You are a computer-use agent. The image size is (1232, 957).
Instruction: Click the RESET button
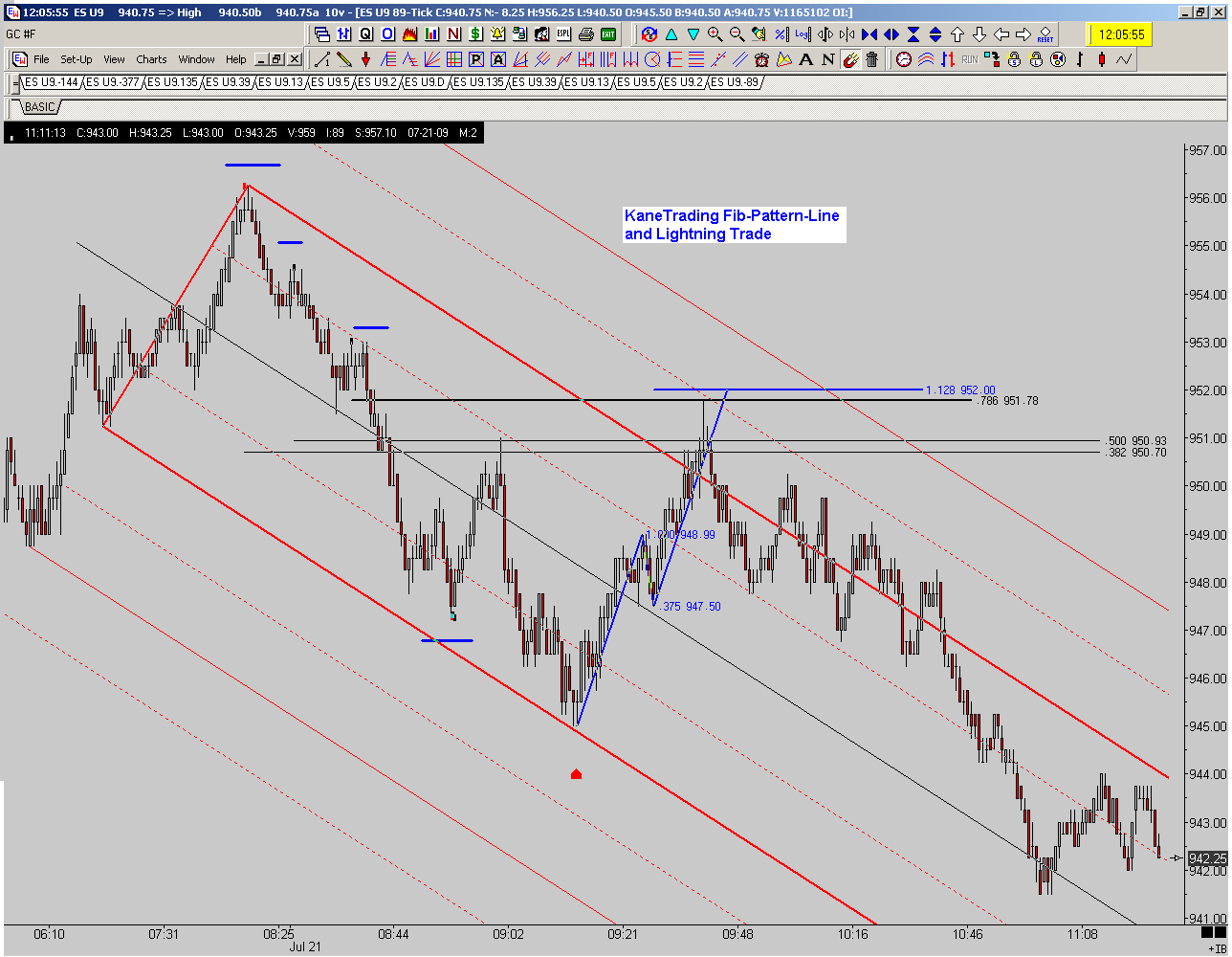[1045, 34]
